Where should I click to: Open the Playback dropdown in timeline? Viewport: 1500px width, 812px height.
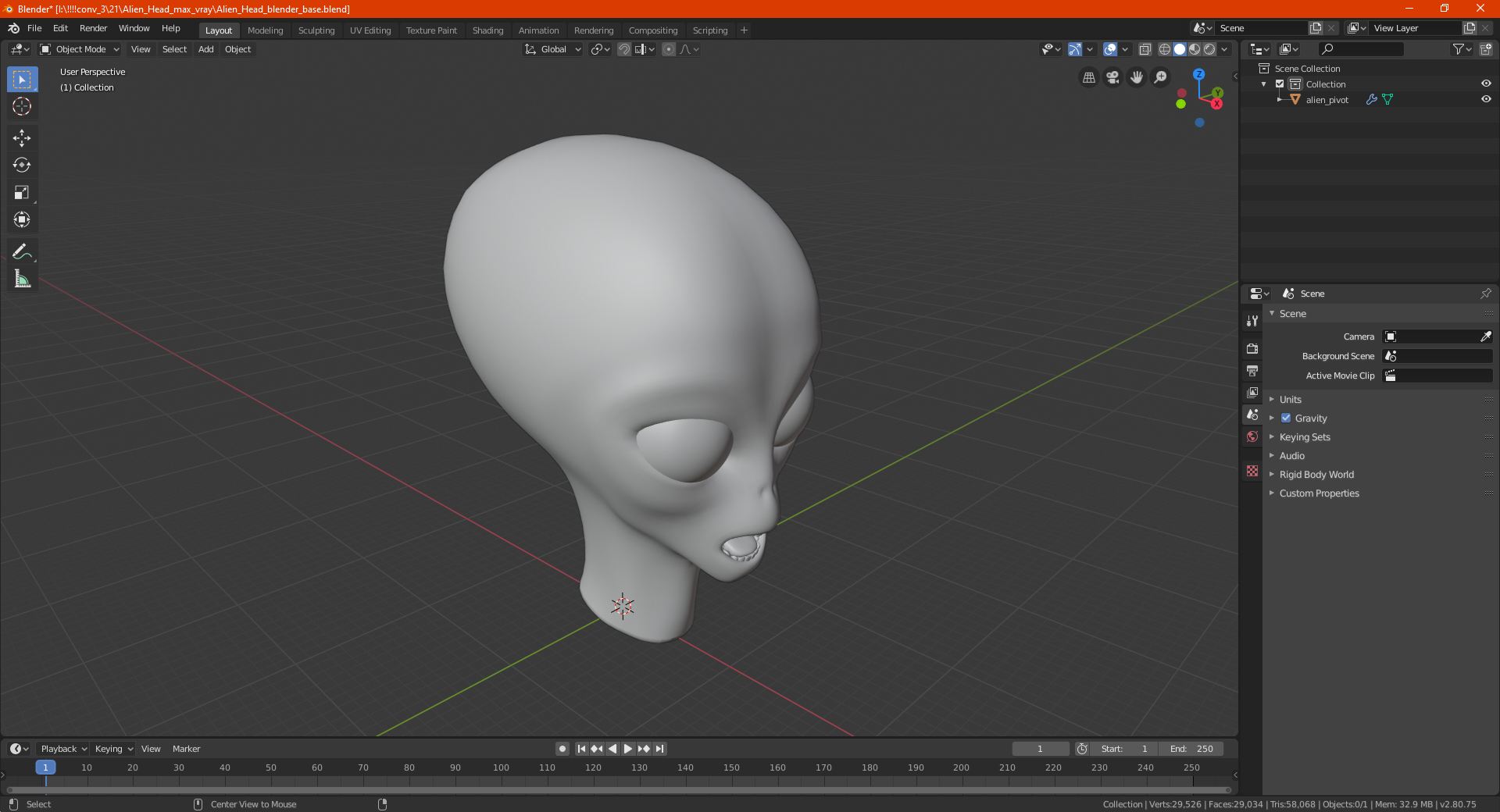63,749
